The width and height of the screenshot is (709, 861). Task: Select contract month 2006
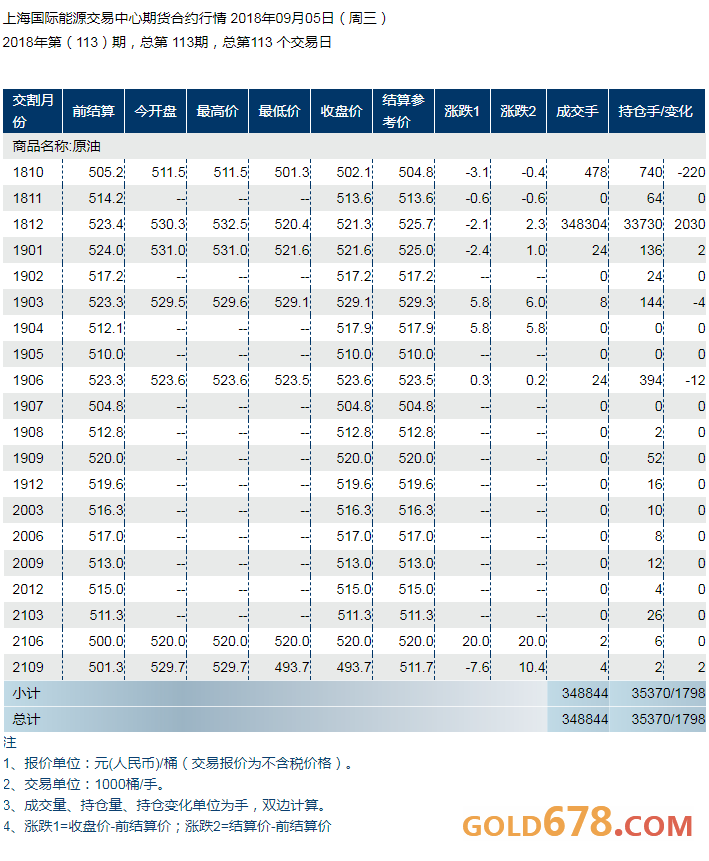28,536
